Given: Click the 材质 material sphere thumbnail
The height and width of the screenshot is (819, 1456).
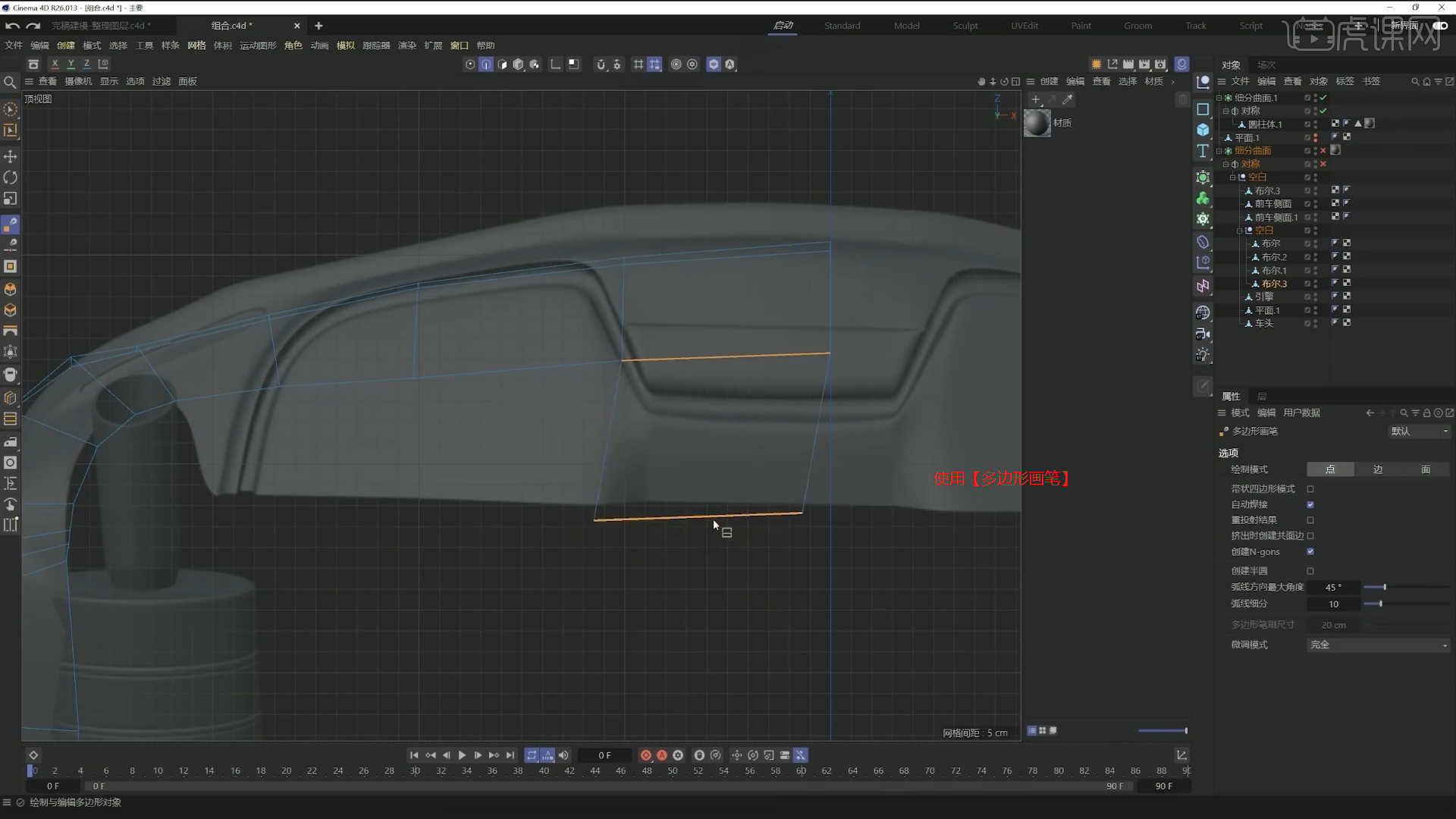Looking at the screenshot, I should (1037, 123).
